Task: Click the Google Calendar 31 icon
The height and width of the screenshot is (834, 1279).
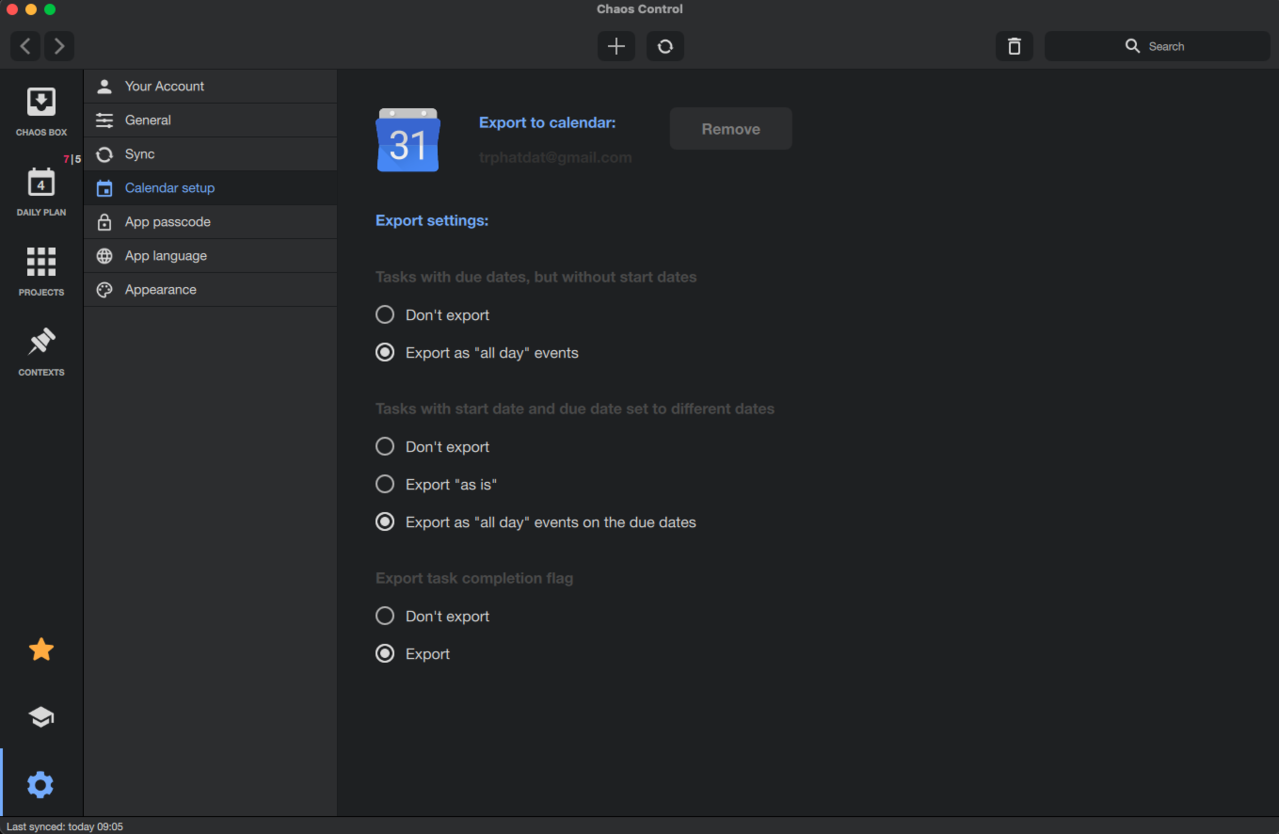Action: (x=408, y=140)
